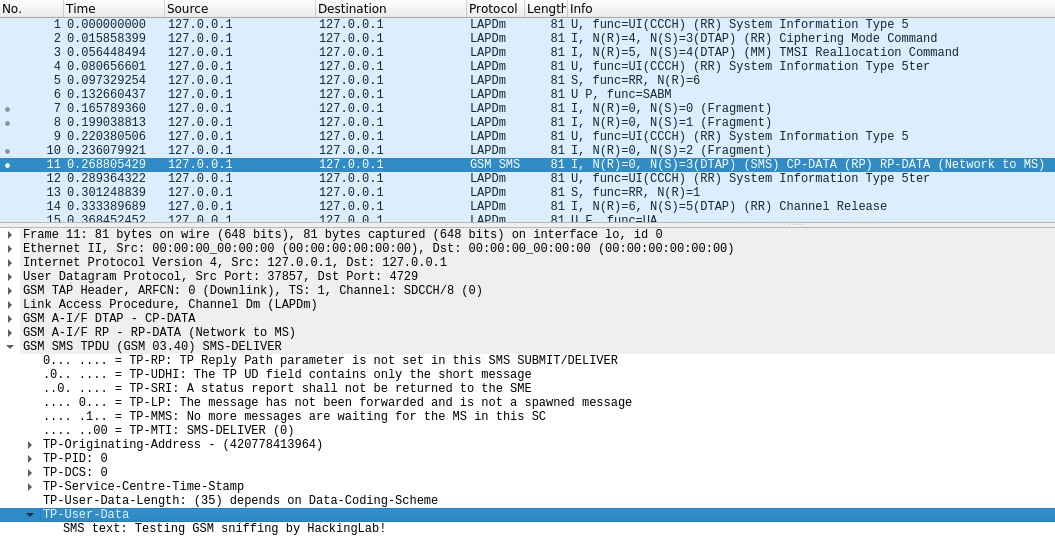Expand the GSM TAP Header node
Image resolution: width=1055 pixels, height=543 pixels.
coord(9,291)
